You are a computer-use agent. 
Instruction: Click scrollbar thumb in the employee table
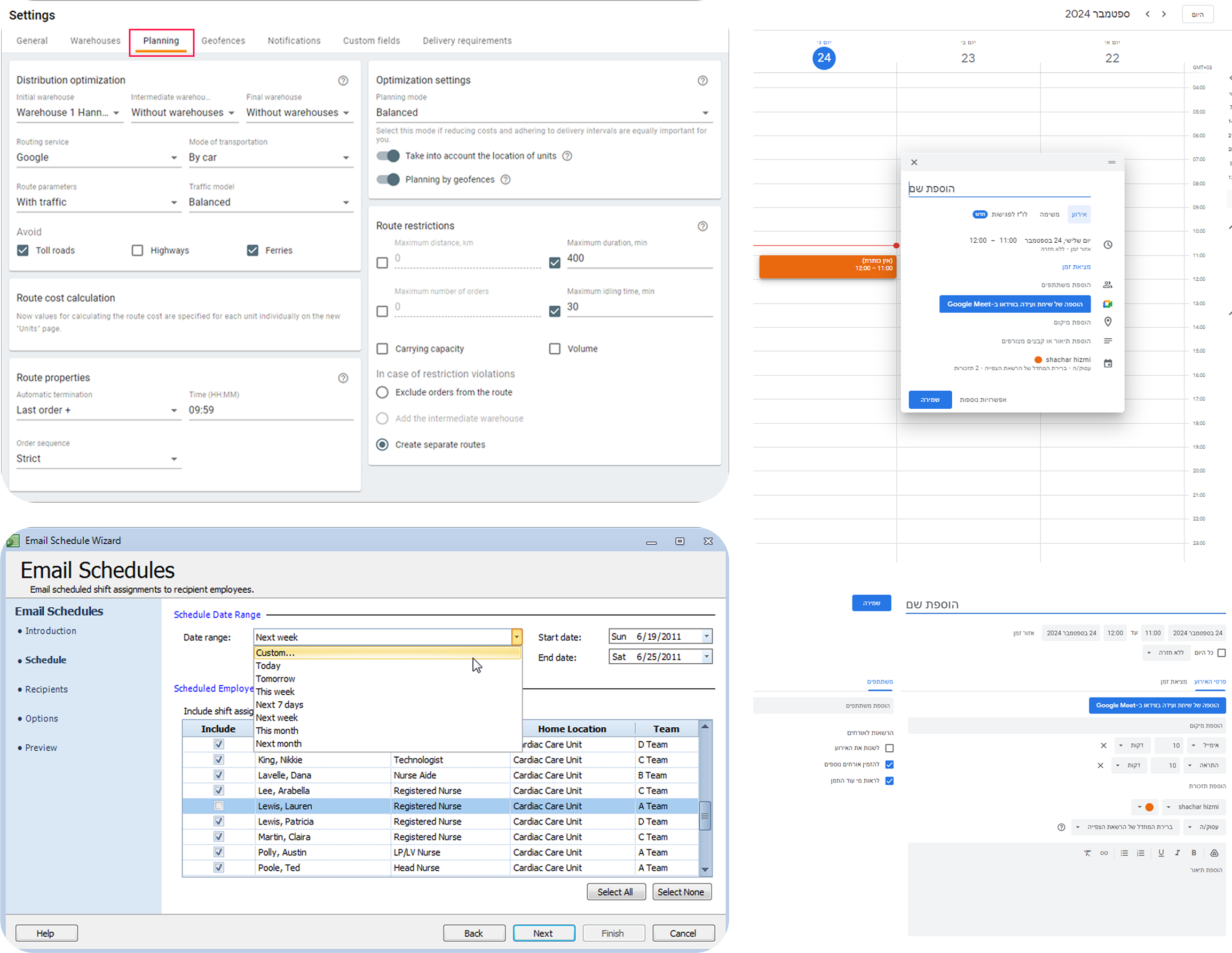705,815
